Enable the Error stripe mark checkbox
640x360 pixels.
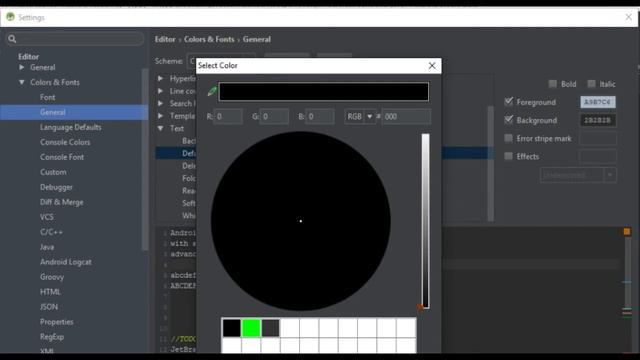pyautogui.click(x=509, y=138)
